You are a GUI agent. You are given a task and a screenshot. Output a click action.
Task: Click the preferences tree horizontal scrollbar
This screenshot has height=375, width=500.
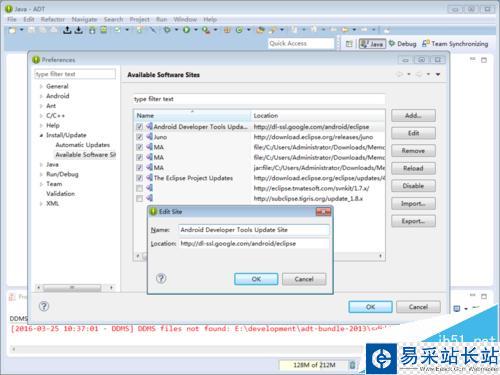72,287
